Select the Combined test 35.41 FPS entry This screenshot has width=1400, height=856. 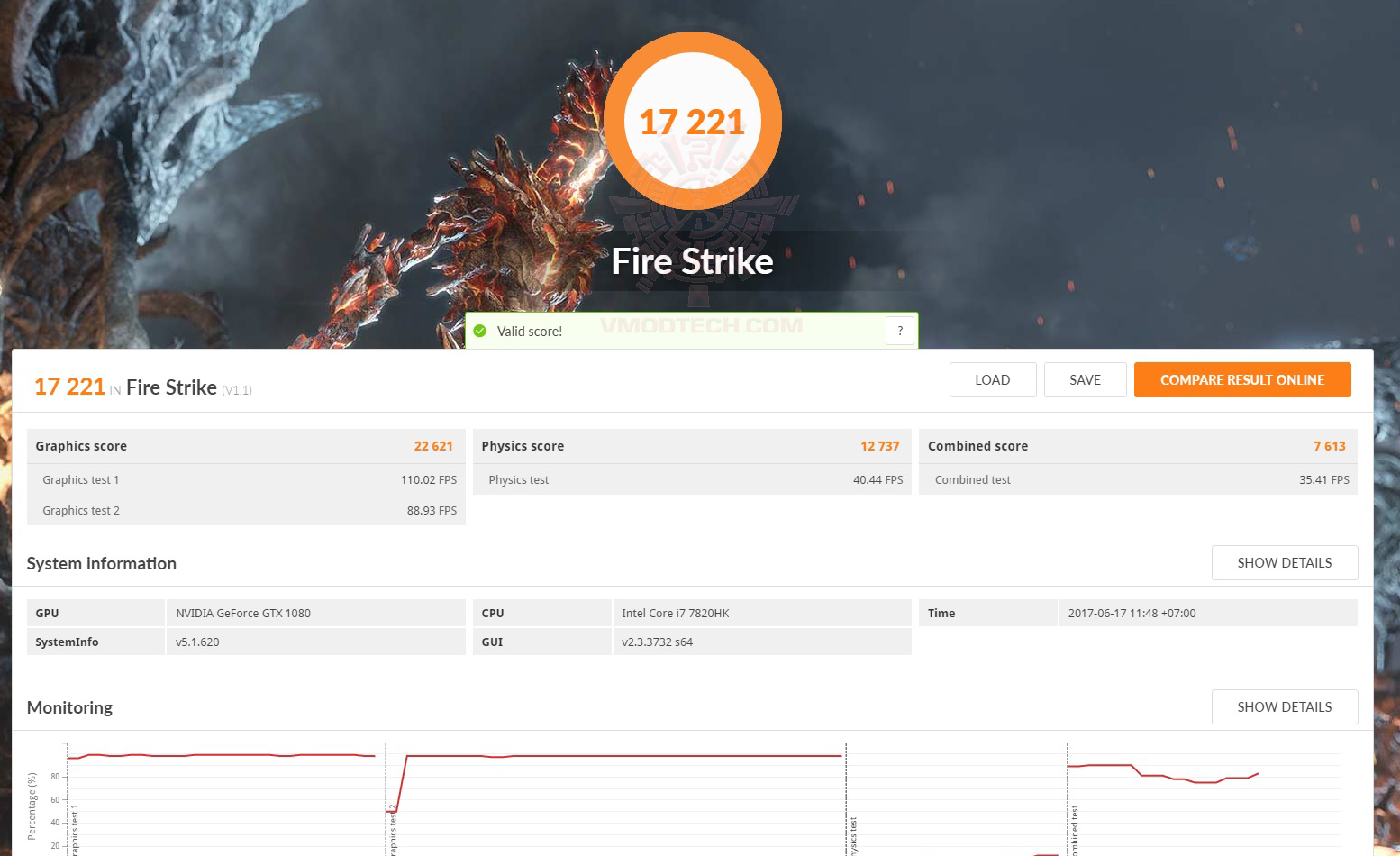click(1138, 479)
